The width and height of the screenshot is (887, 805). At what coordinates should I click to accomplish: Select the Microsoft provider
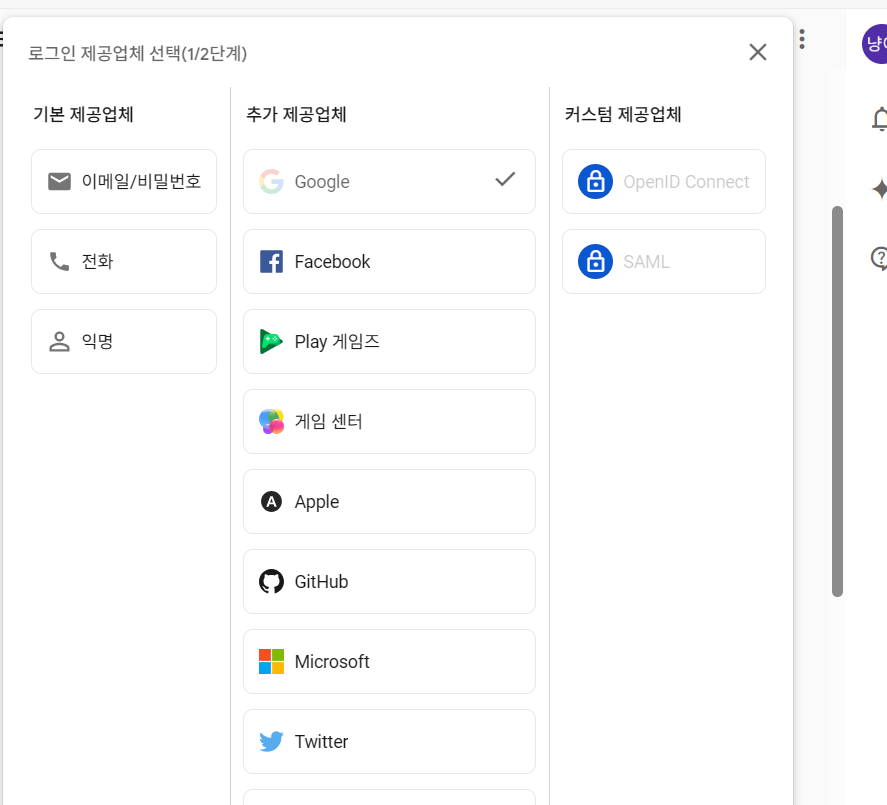point(389,661)
